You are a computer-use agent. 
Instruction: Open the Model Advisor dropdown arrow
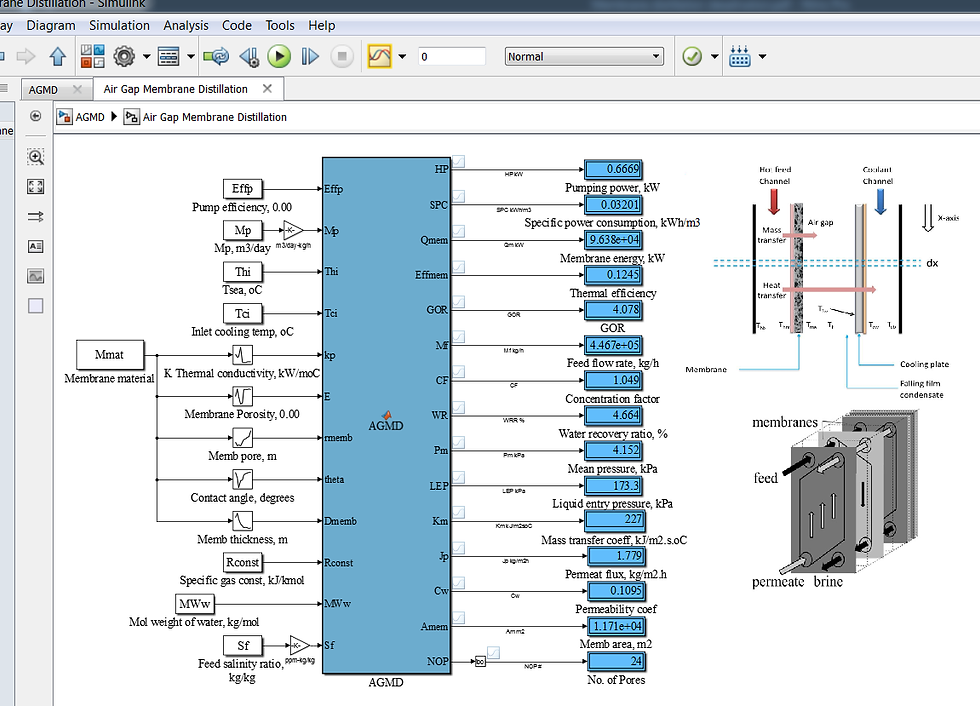pyautogui.click(x=714, y=56)
